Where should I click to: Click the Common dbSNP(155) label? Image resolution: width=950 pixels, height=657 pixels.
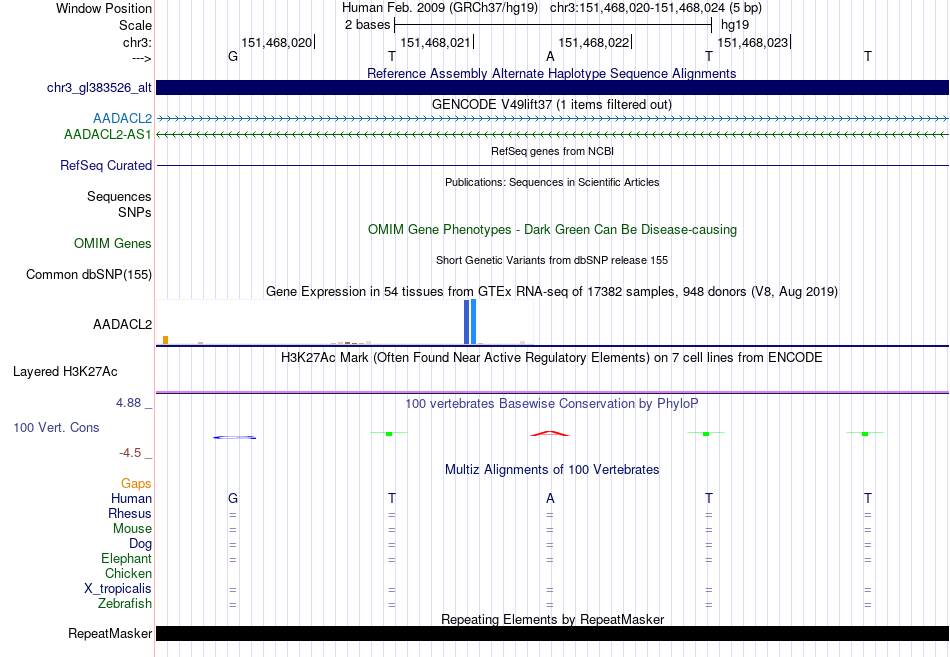(89, 275)
